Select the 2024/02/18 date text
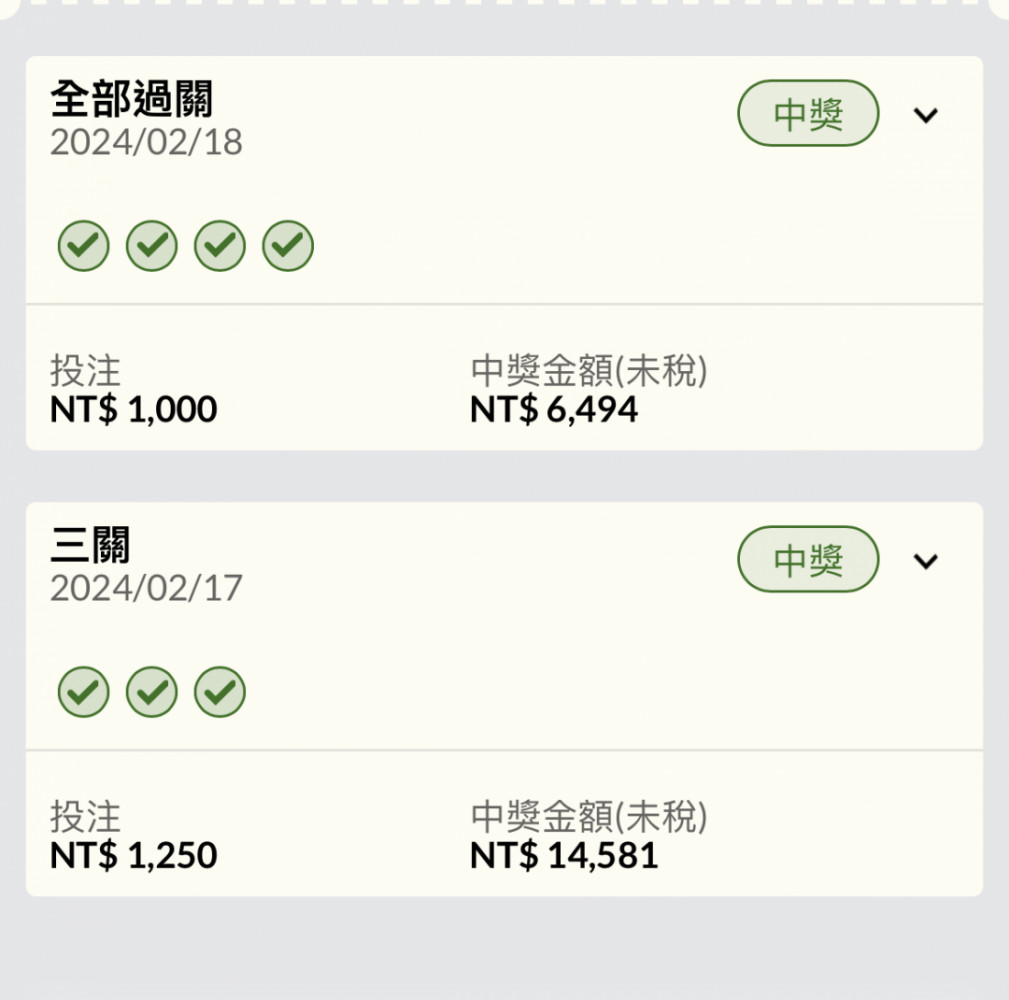Image resolution: width=1009 pixels, height=1000 pixels. tap(147, 142)
